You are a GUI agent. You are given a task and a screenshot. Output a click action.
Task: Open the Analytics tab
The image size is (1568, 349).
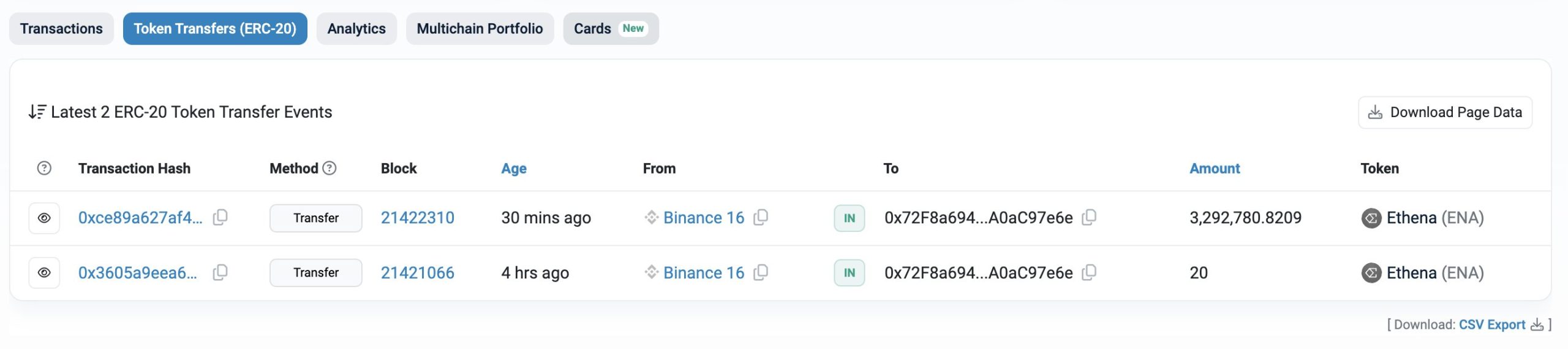[356, 29]
